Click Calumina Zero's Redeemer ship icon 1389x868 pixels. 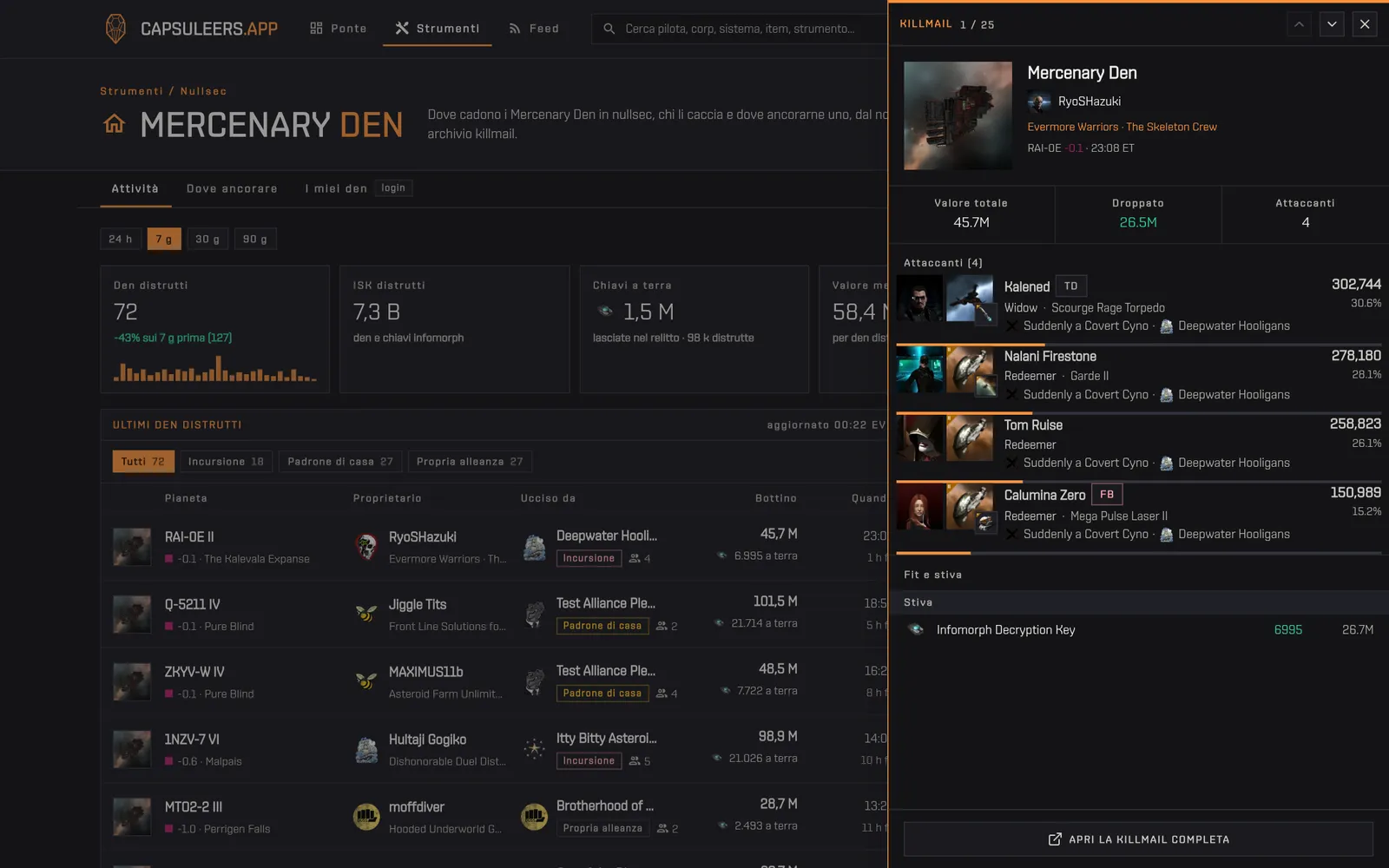click(970, 508)
